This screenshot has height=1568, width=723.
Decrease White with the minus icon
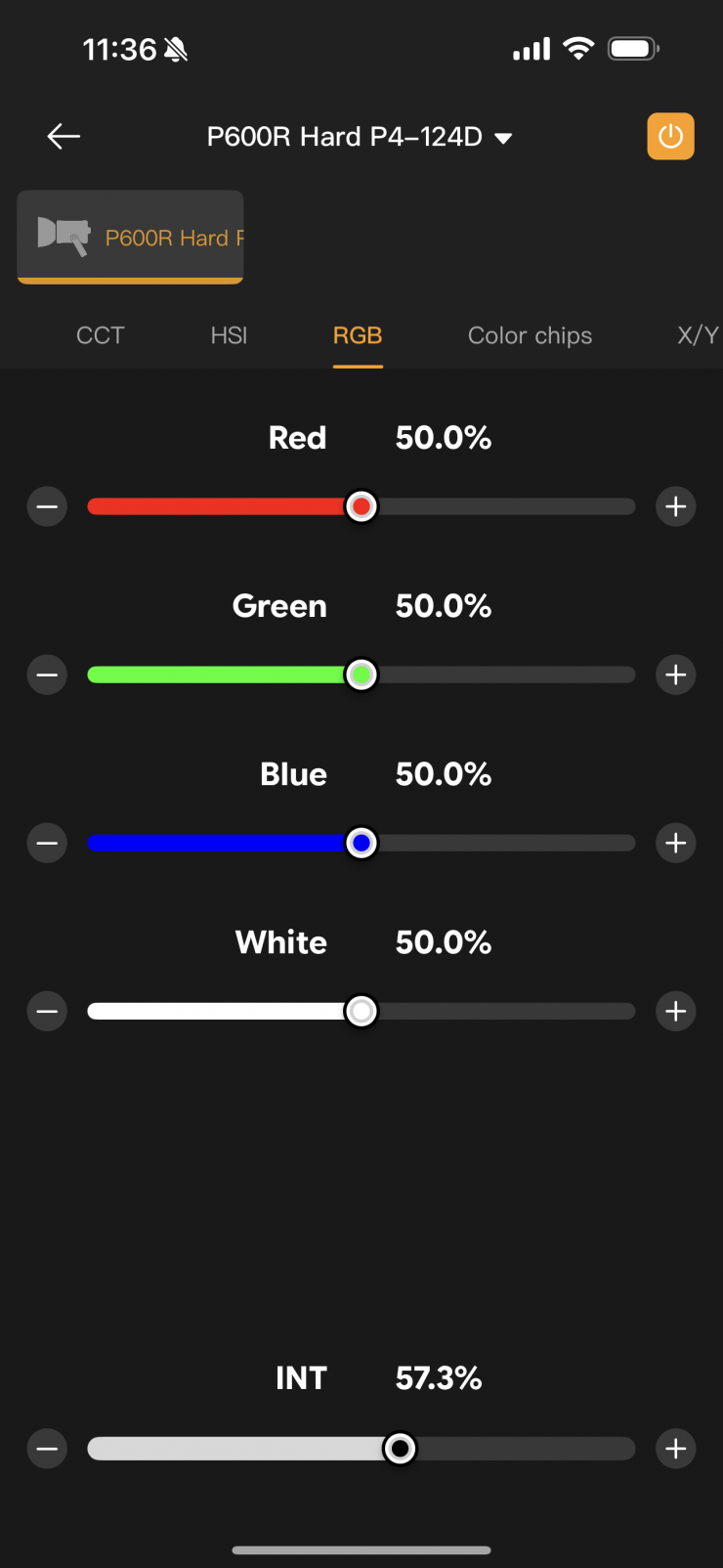pyautogui.click(x=47, y=1011)
